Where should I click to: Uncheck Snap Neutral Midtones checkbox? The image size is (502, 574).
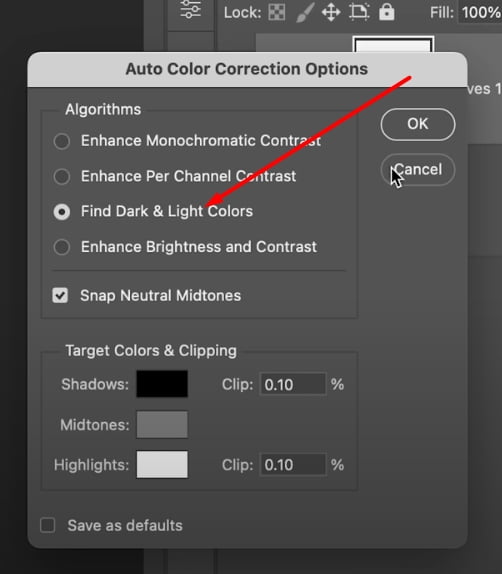[60, 295]
